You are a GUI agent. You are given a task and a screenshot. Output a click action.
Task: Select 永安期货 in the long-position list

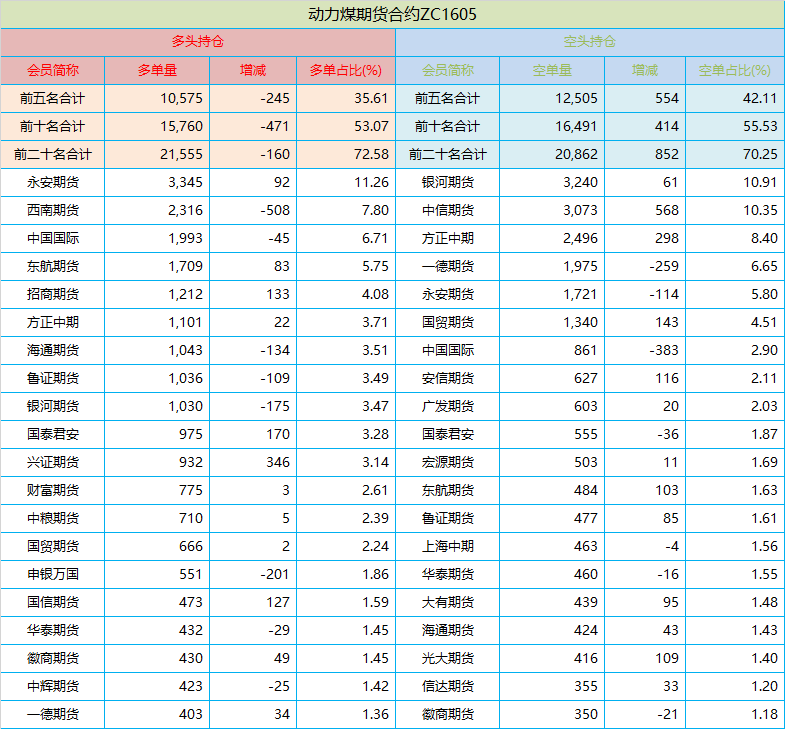[x=53, y=182]
